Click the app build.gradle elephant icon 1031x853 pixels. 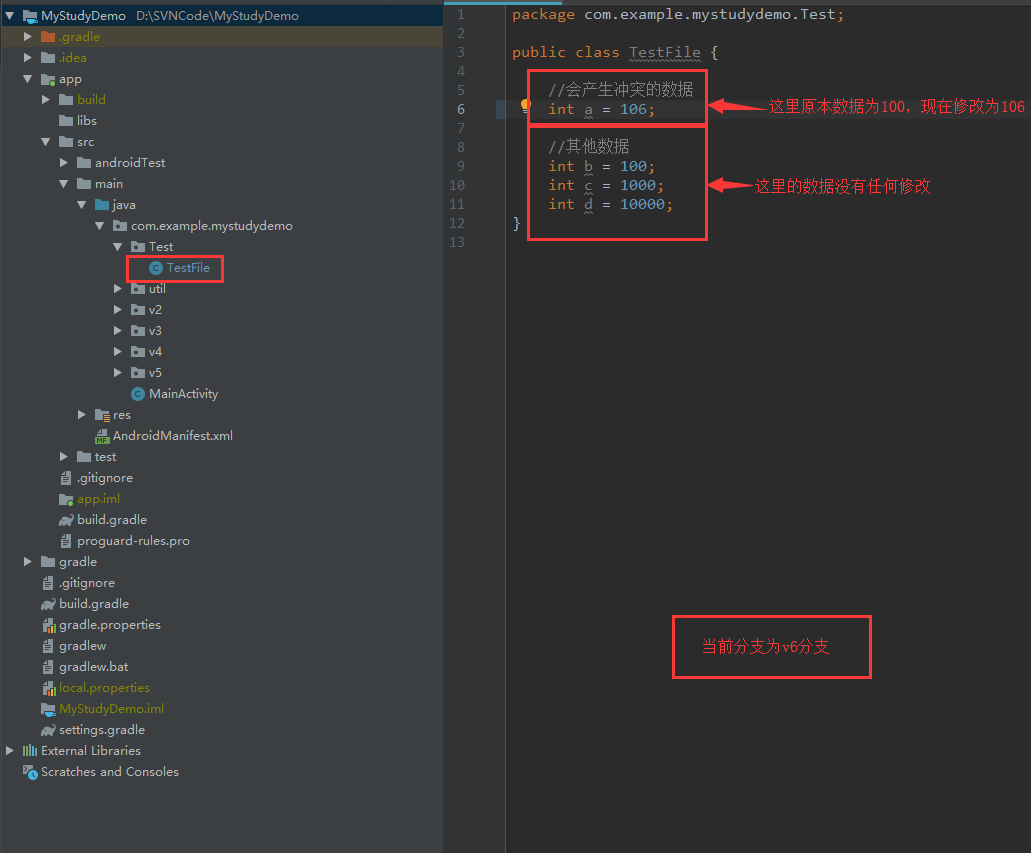pyautogui.click(x=66, y=520)
